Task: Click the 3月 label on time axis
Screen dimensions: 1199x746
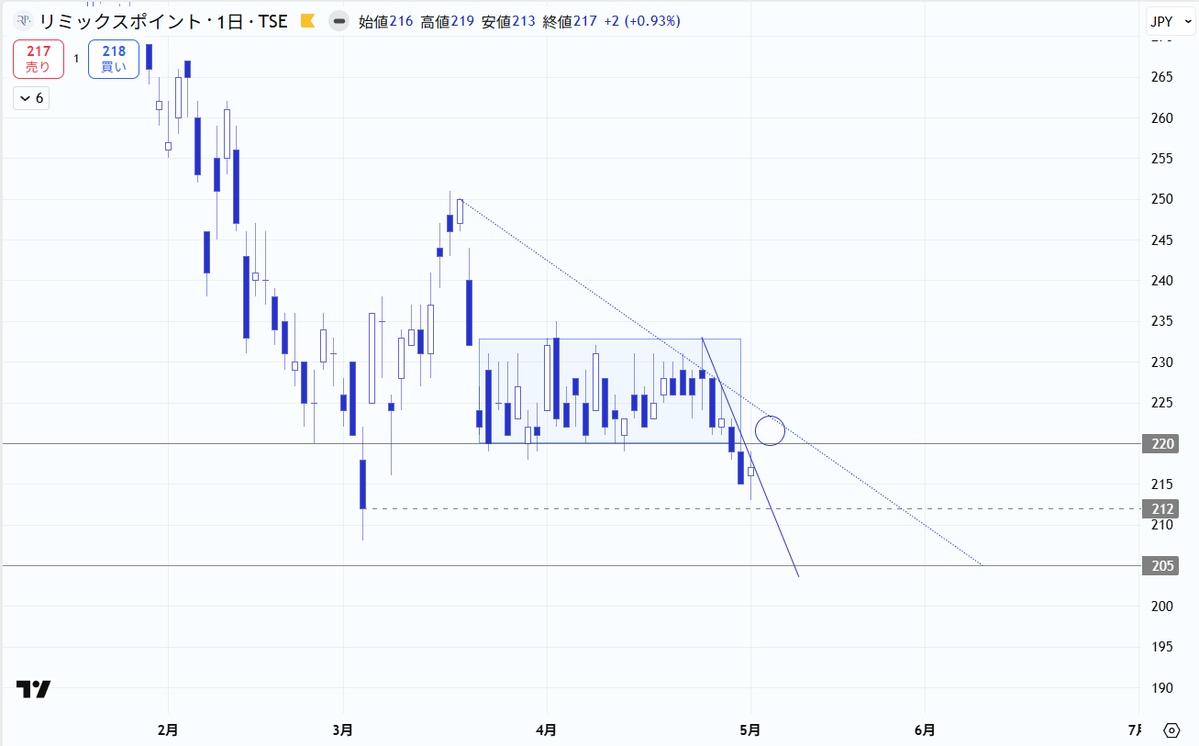Action: (x=343, y=730)
